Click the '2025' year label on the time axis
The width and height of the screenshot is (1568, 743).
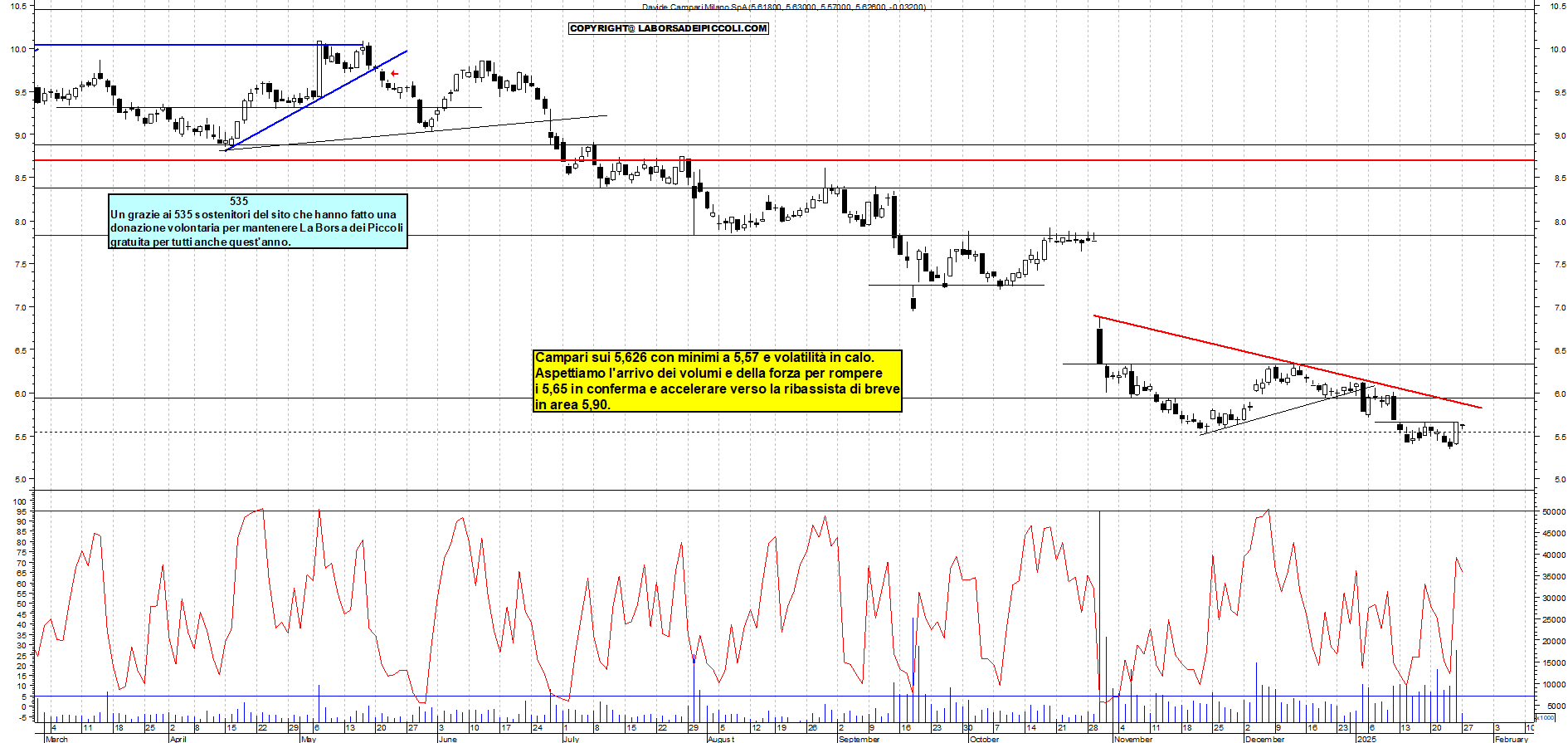click(x=1366, y=739)
